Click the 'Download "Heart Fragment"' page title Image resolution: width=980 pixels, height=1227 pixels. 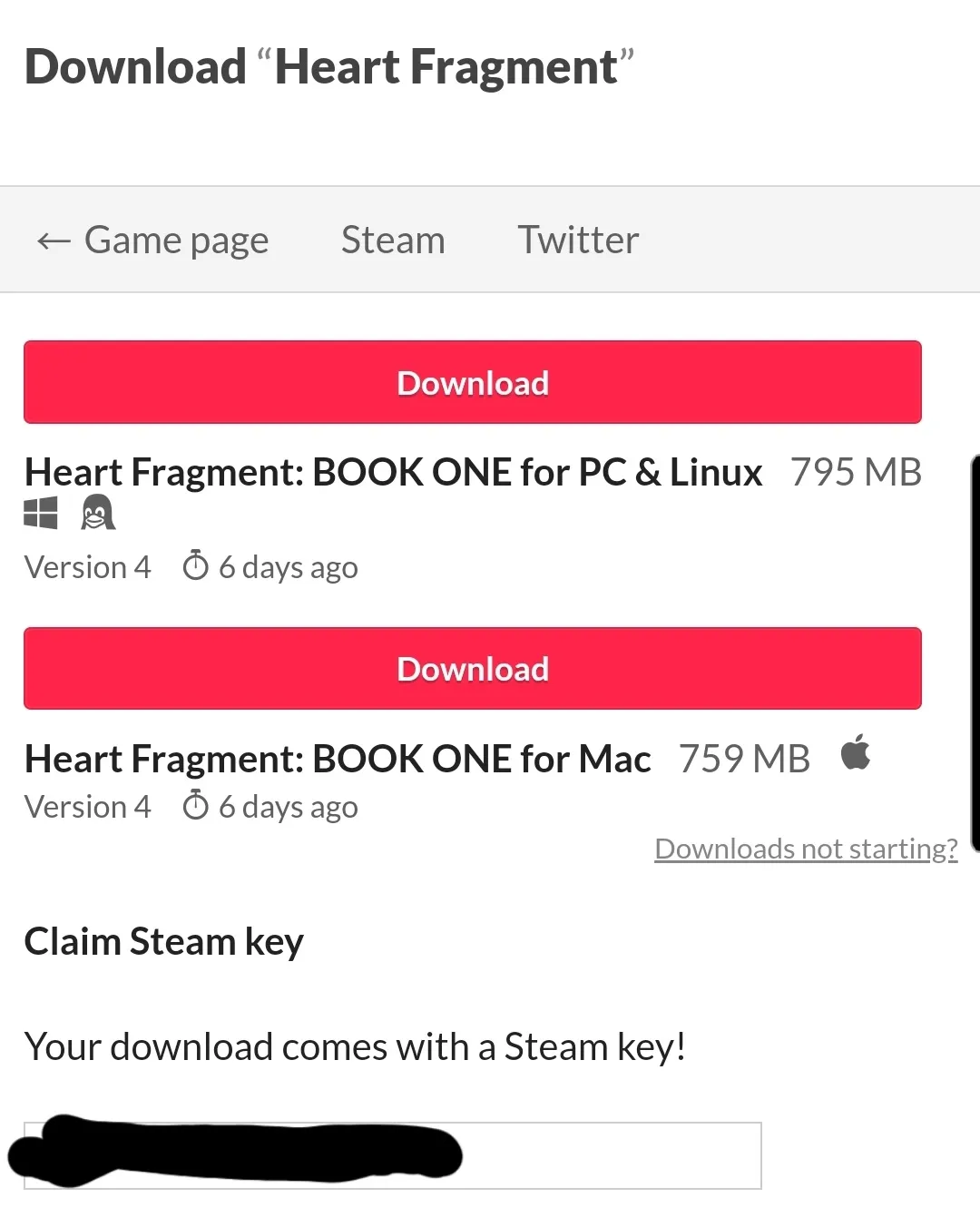click(x=329, y=67)
